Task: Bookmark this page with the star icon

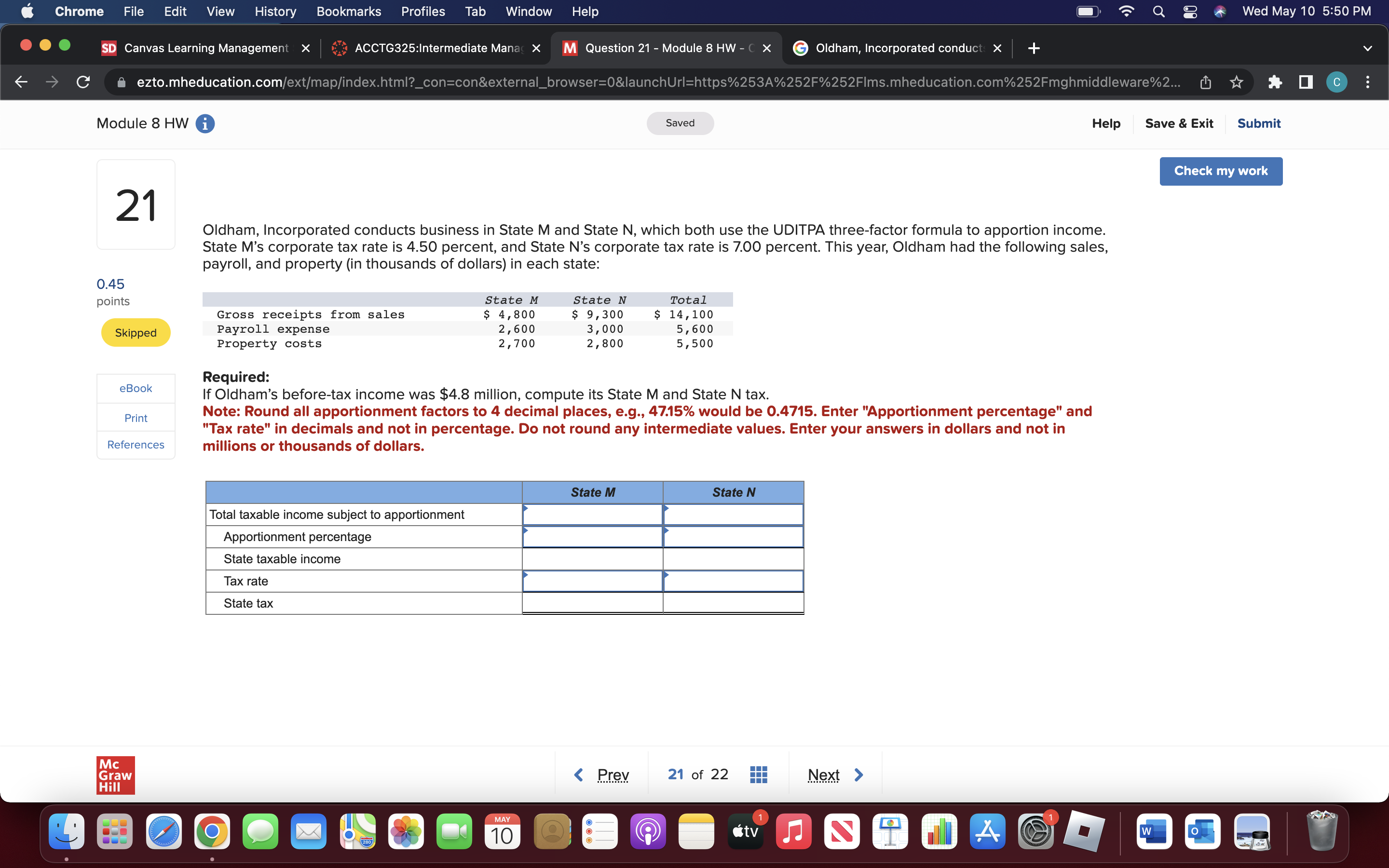Action: tap(1235, 82)
